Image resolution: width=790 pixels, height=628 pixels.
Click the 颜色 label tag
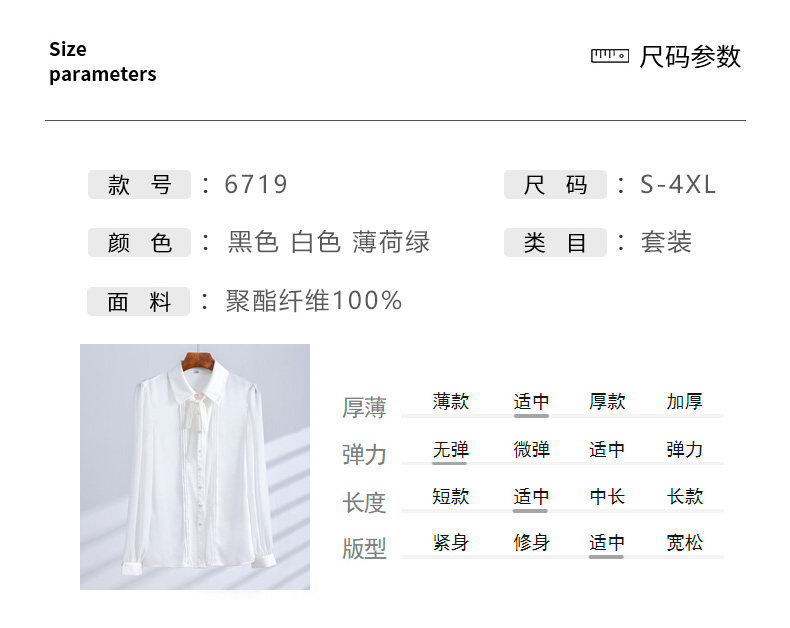[x=139, y=242]
